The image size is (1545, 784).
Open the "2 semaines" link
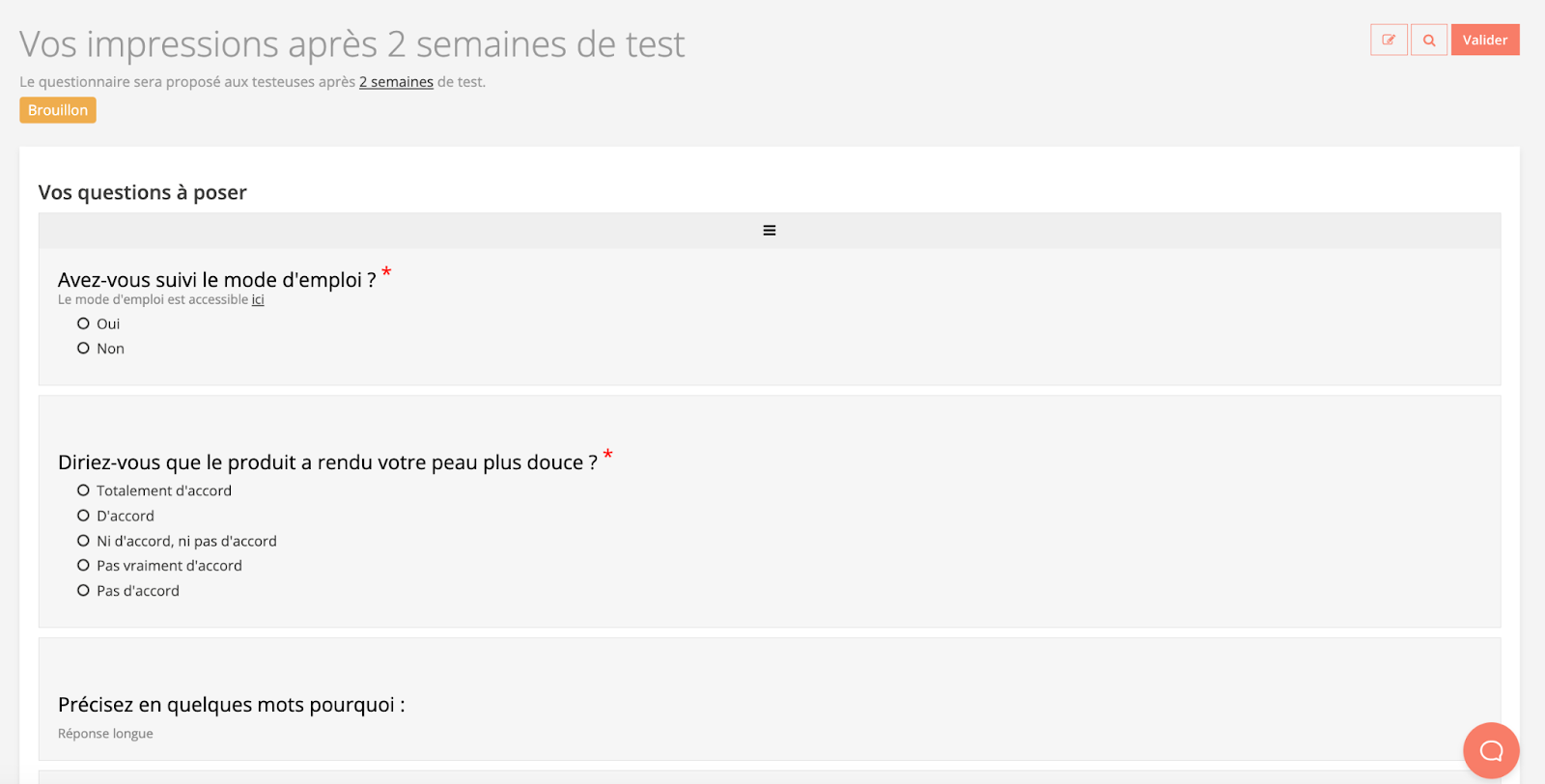396,82
